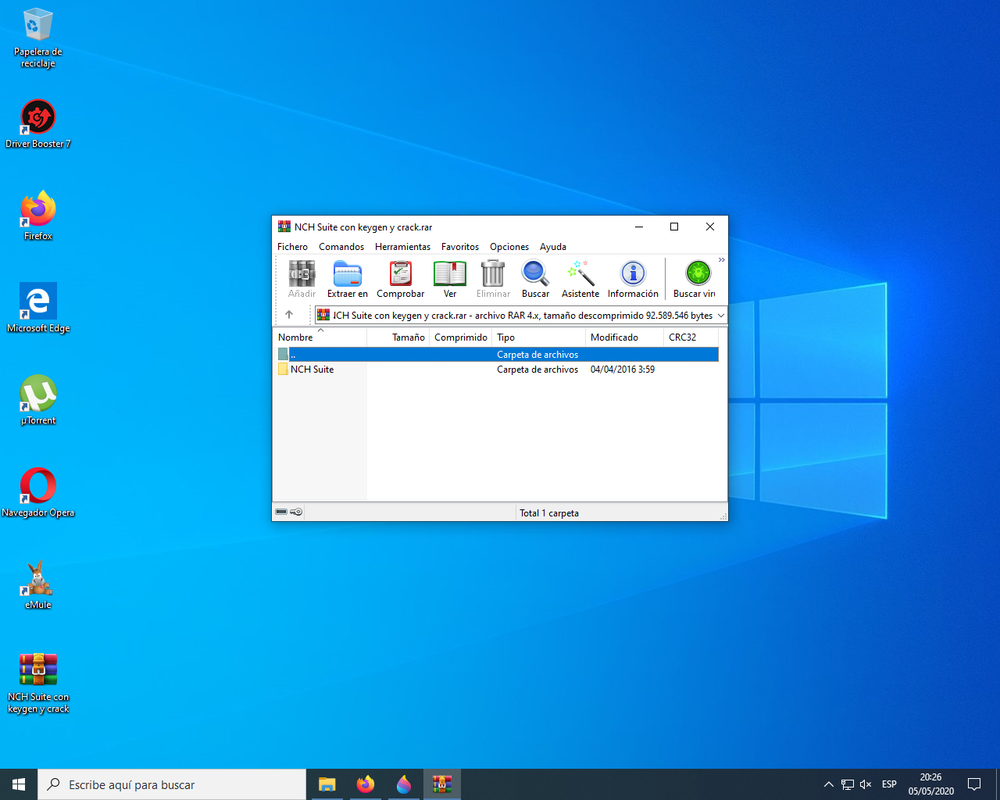Open the Opciones menu
This screenshot has height=800, width=1000.
pos(509,246)
